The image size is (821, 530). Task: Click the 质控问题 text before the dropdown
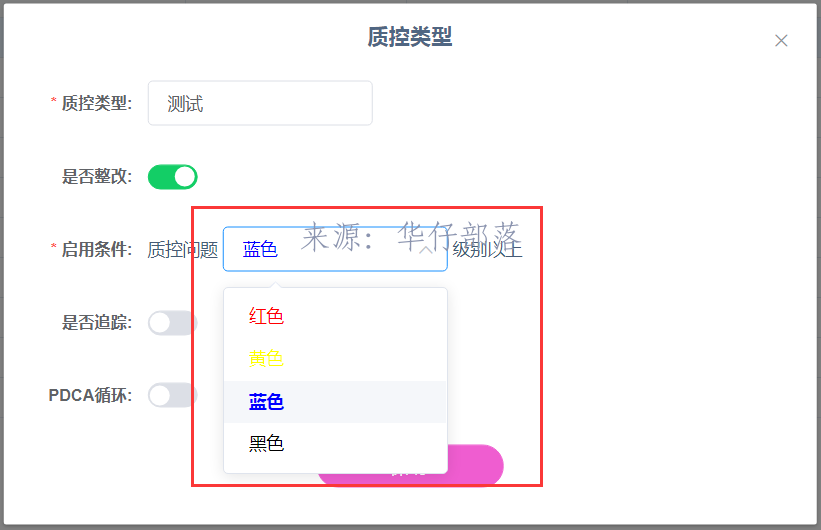[x=183, y=250]
